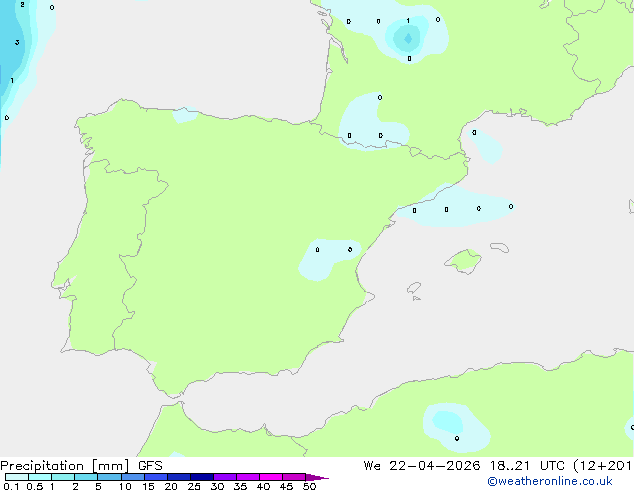Image resolution: width=634 pixels, height=490 pixels.
Task: Click the rain core over western France
Action: pyautogui.click(x=408, y=38)
